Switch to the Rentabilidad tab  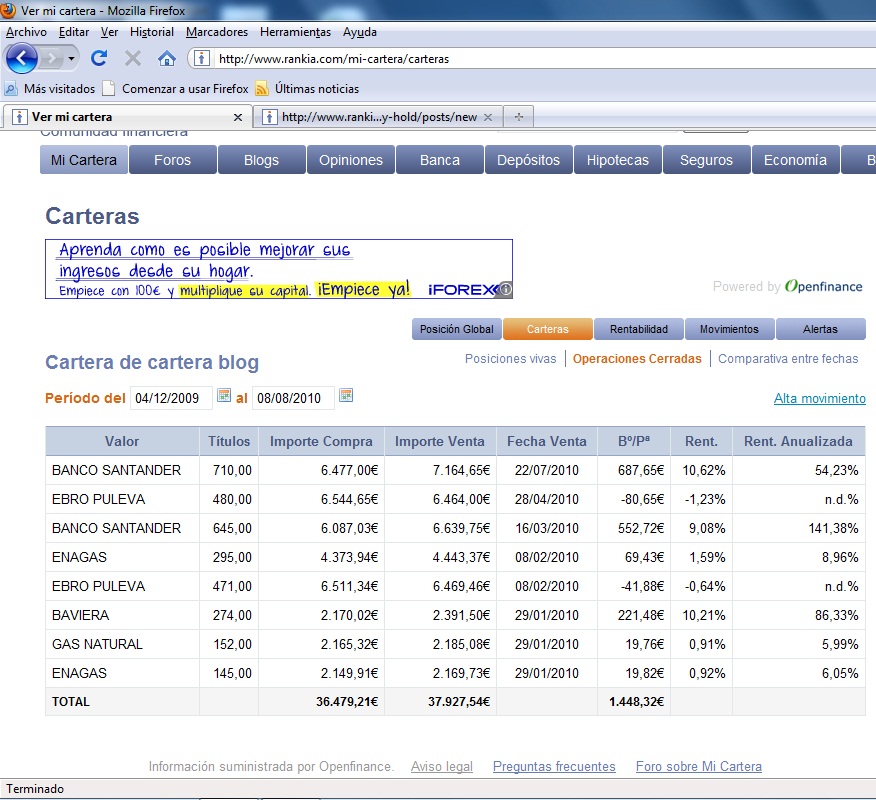point(639,329)
